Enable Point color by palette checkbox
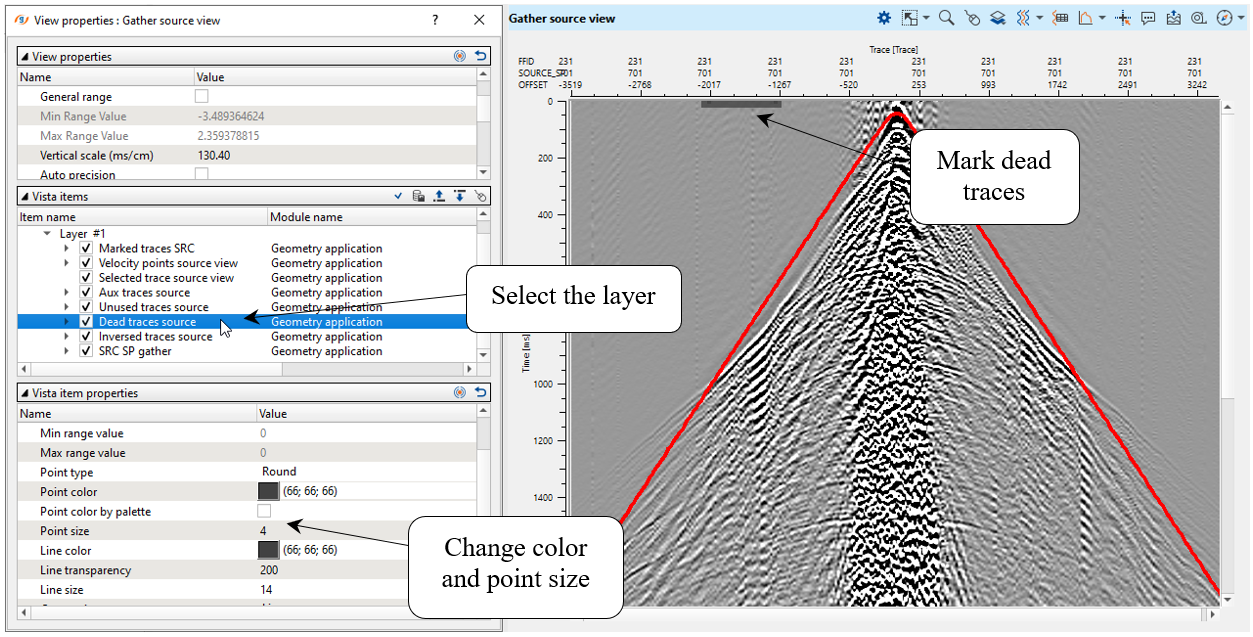The height and width of the screenshot is (637, 1253). [265, 511]
